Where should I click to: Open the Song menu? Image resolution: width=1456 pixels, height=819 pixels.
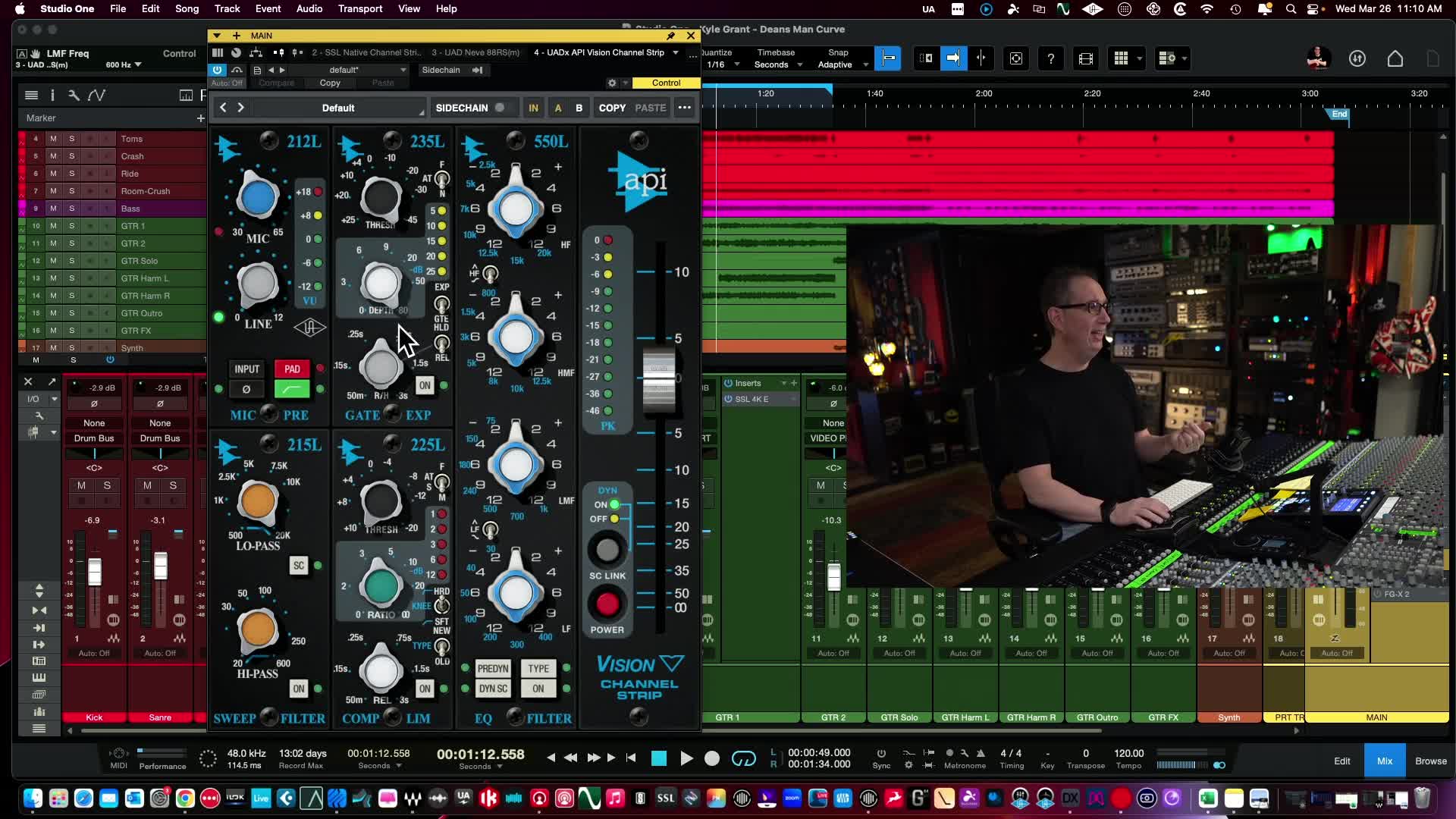187,8
